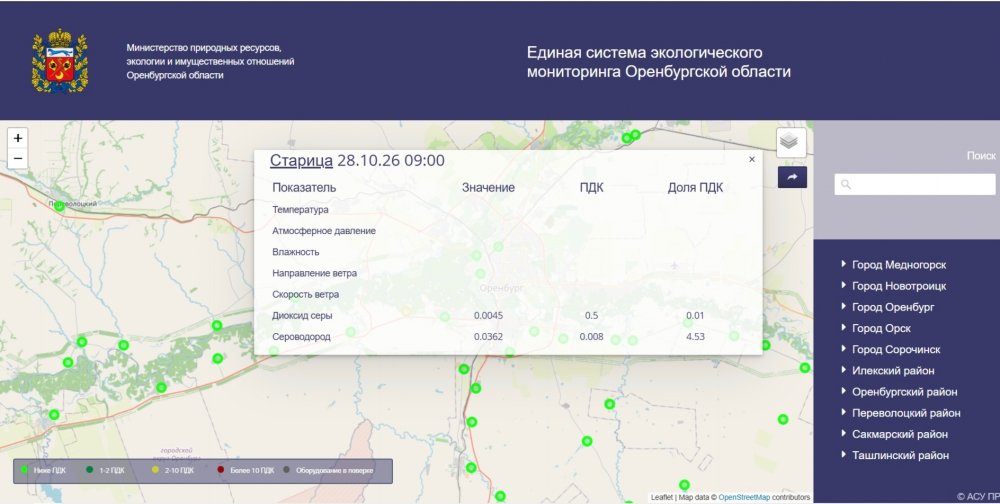Click the Температура row label
Viewport: 1000px width, 504px height.
click(x=300, y=209)
